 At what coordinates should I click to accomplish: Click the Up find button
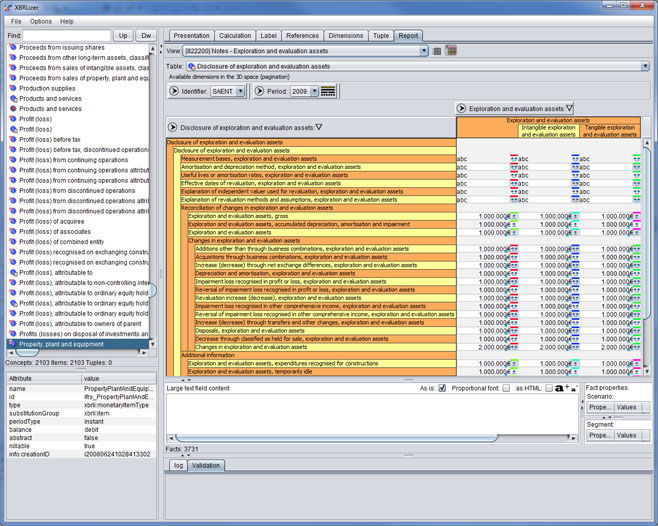point(123,36)
